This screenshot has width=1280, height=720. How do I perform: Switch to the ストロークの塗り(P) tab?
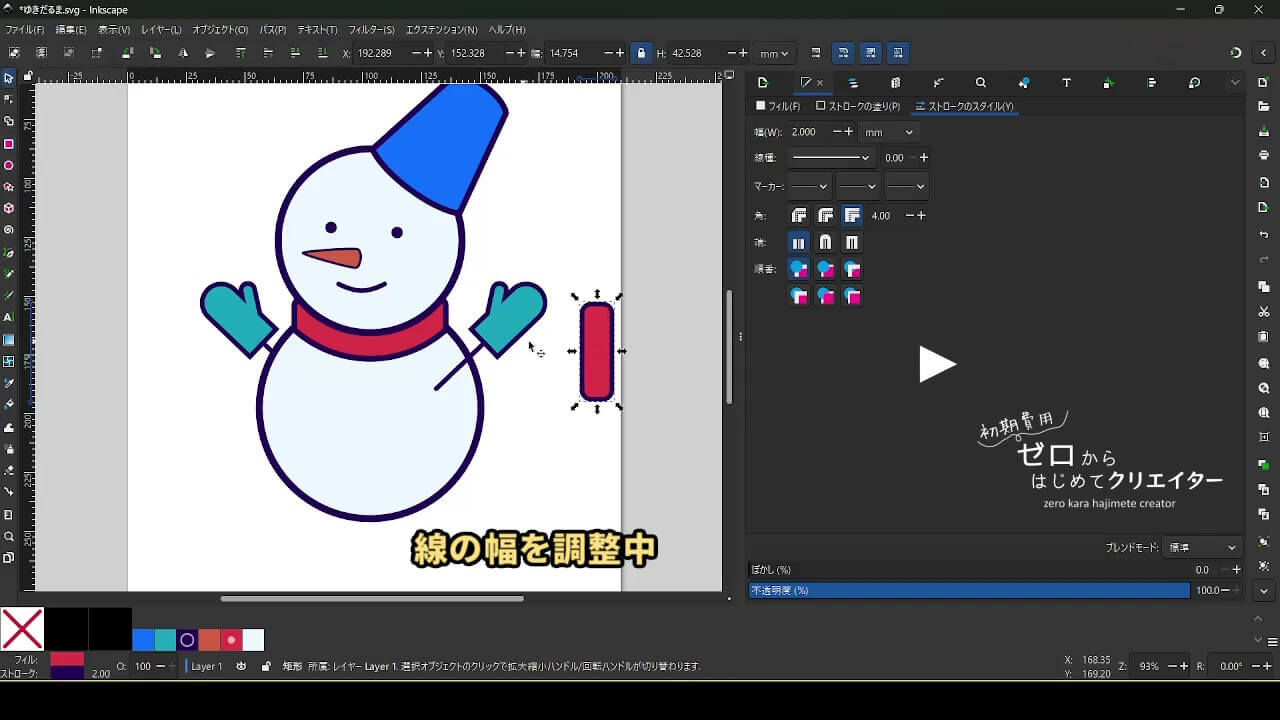(x=858, y=106)
